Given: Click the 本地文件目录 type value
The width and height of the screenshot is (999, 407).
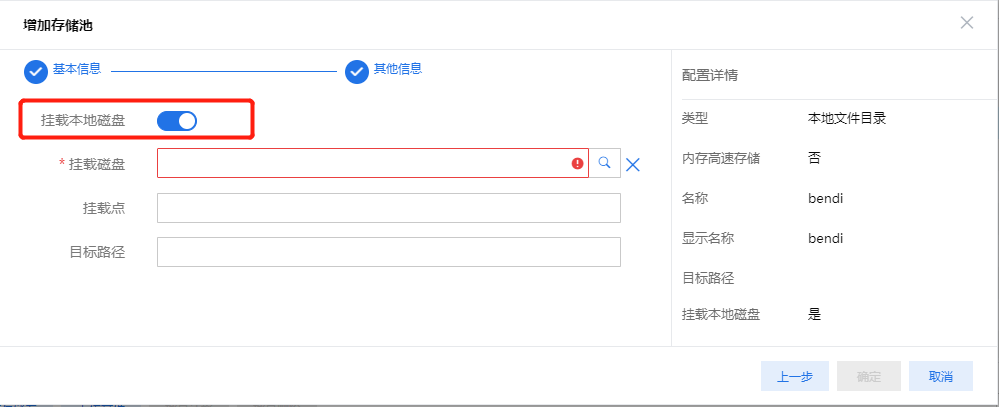Looking at the screenshot, I should tap(846, 118).
